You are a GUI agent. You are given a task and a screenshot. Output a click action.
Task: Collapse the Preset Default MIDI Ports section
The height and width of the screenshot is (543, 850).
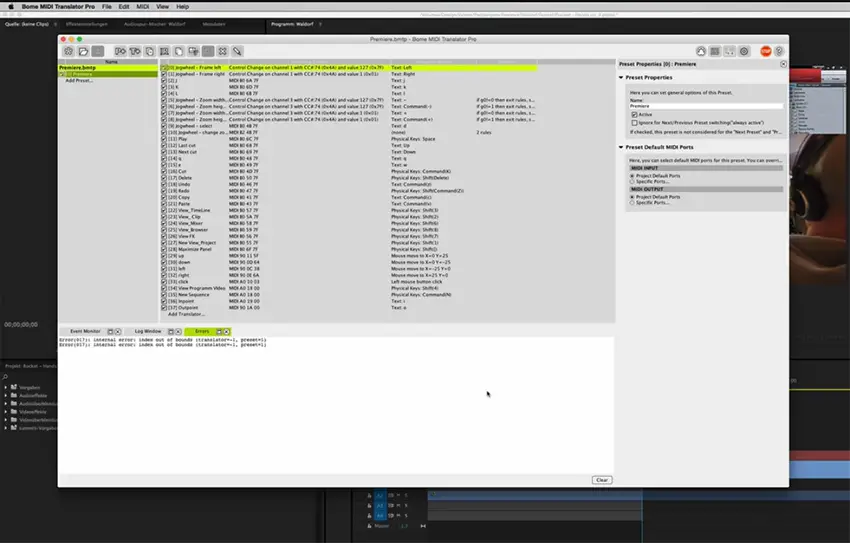pos(621,147)
